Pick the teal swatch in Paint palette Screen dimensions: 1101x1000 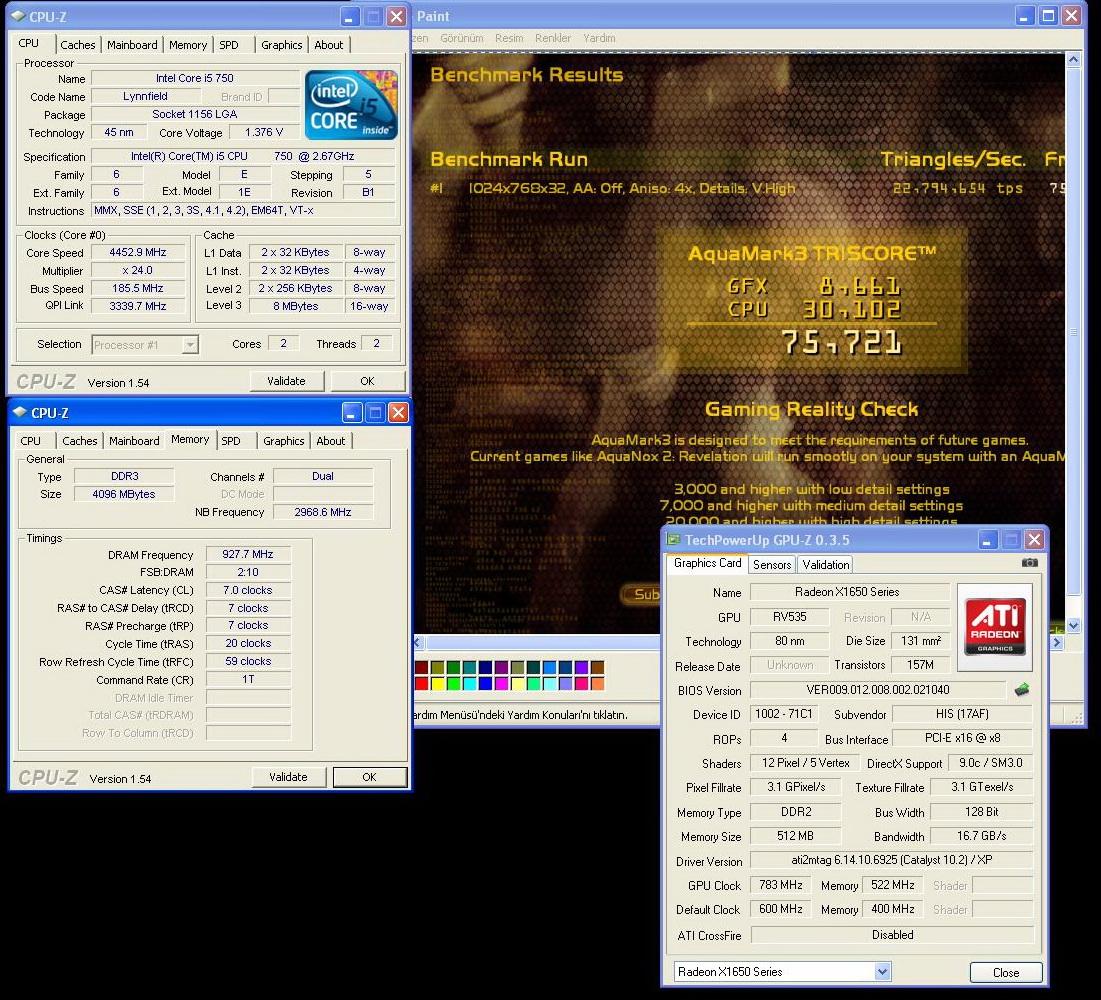[x=469, y=668]
